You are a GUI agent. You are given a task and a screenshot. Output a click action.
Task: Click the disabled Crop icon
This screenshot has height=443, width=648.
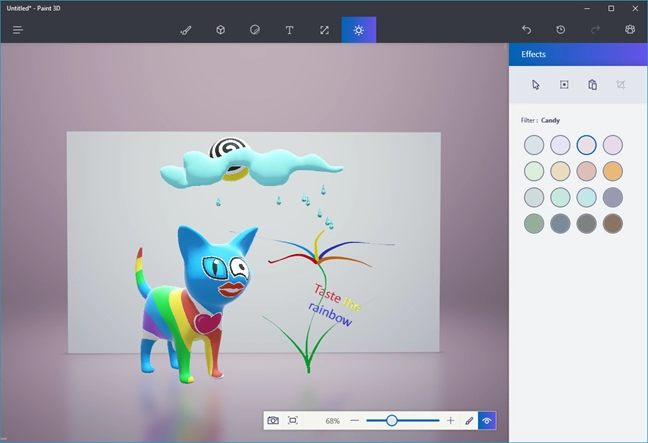click(x=620, y=85)
